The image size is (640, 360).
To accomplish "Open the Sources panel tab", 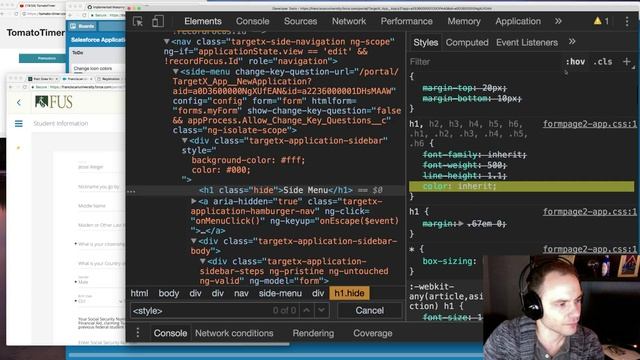I will pyautogui.click(x=300, y=21).
